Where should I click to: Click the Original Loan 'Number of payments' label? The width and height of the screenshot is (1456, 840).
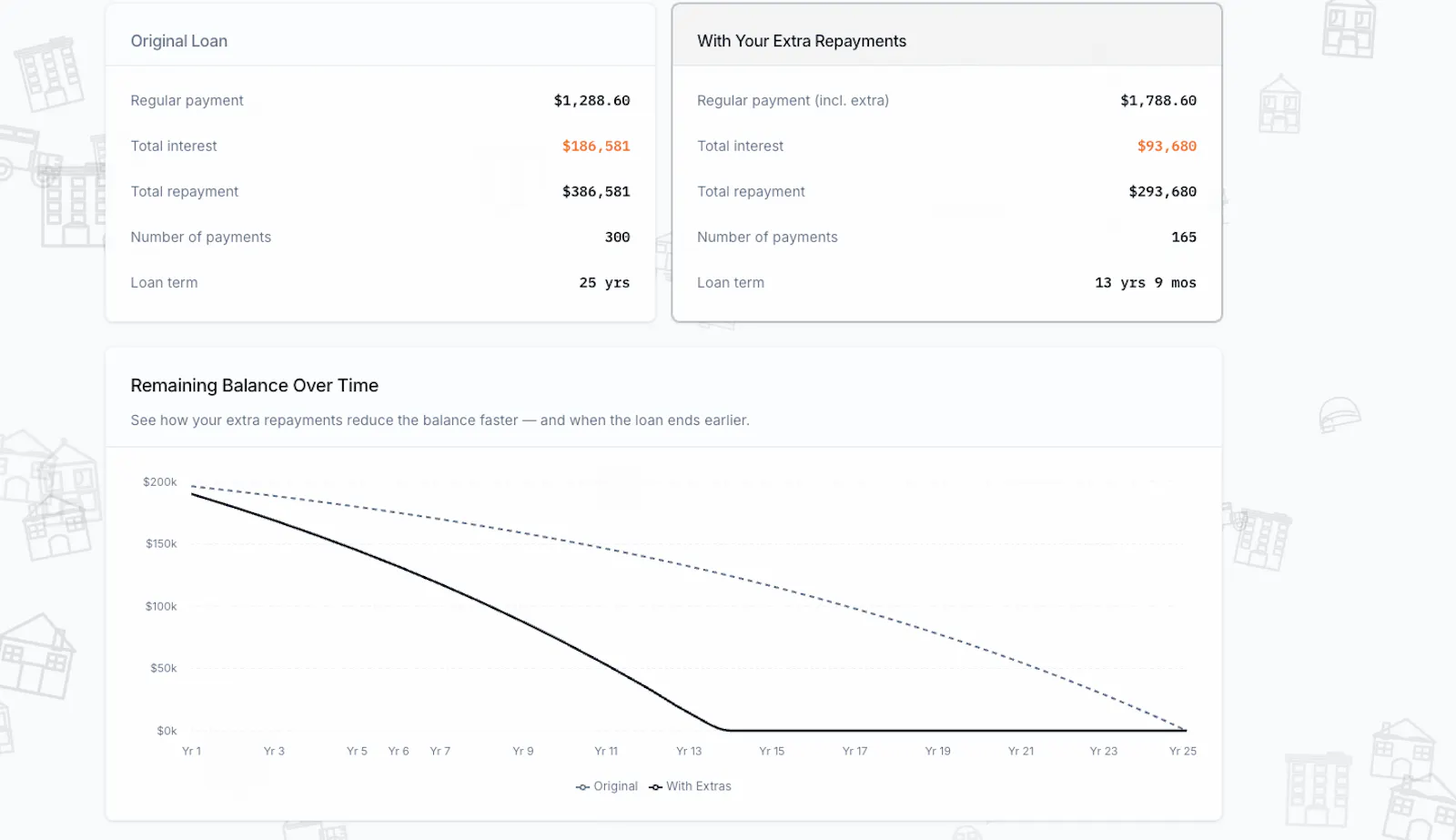201,237
